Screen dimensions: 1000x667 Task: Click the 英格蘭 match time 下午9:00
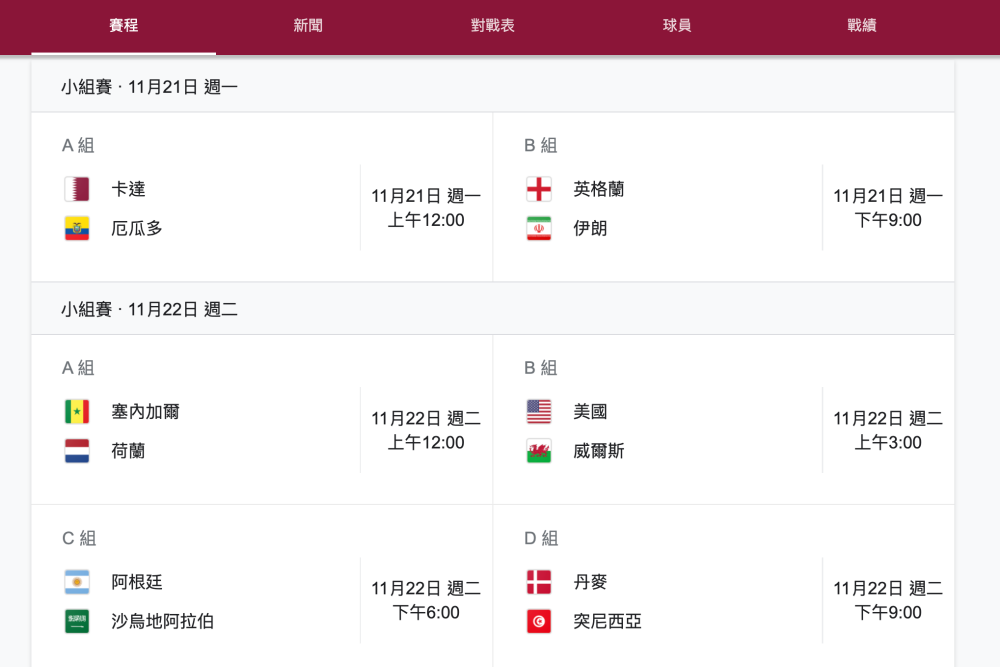(x=888, y=220)
